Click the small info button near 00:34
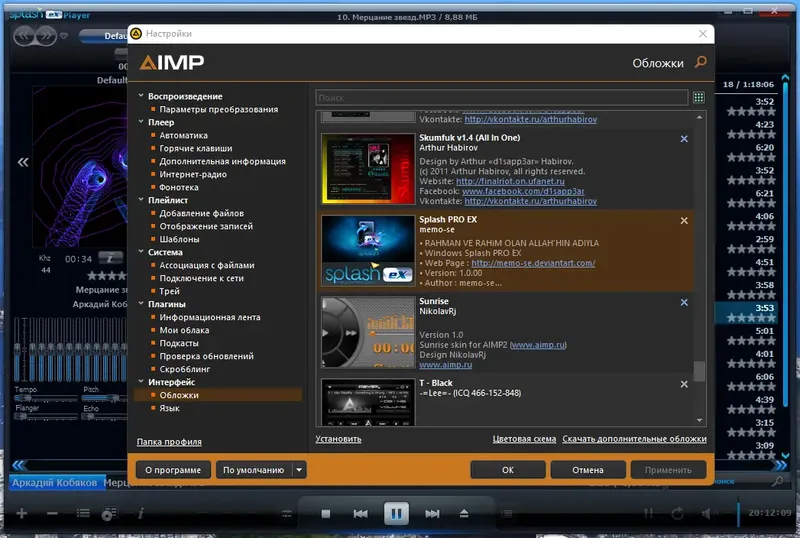The width and height of the screenshot is (800, 538). point(110,258)
